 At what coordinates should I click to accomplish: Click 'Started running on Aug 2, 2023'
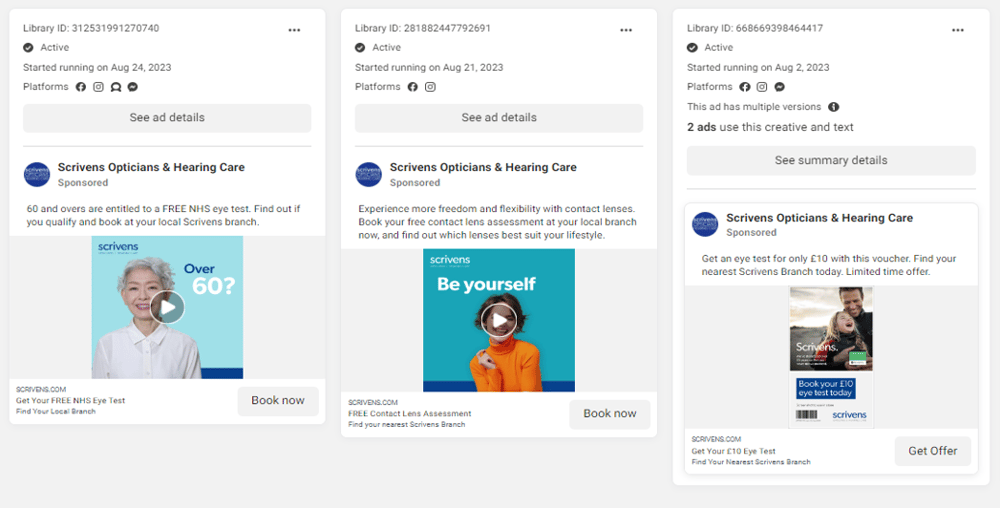pyautogui.click(x=758, y=68)
